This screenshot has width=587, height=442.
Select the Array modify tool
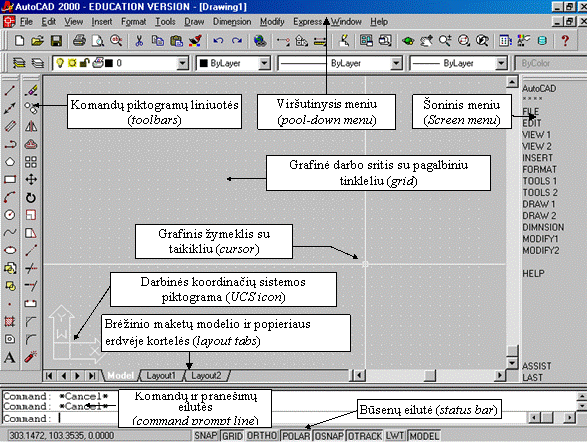click(x=31, y=162)
